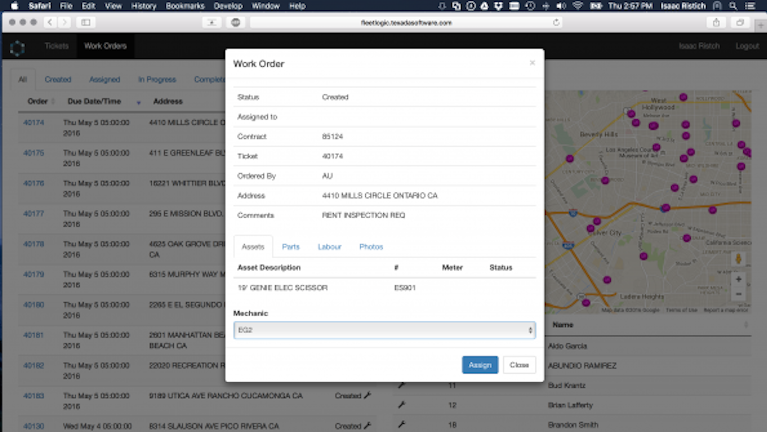Zoom in on the map
The width and height of the screenshot is (767, 432).
(738, 279)
